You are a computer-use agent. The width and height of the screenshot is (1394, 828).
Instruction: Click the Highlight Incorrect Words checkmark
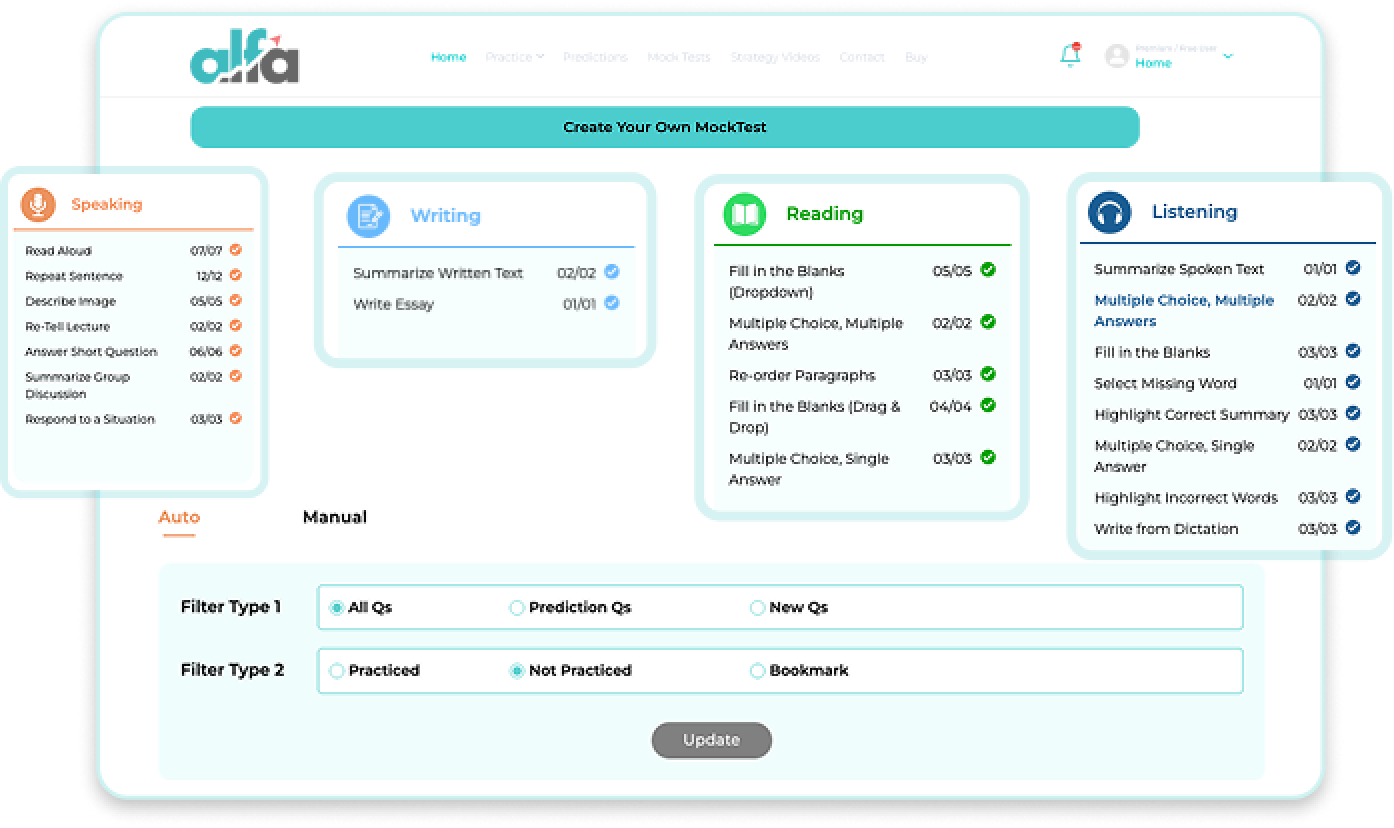click(1353, 496)
